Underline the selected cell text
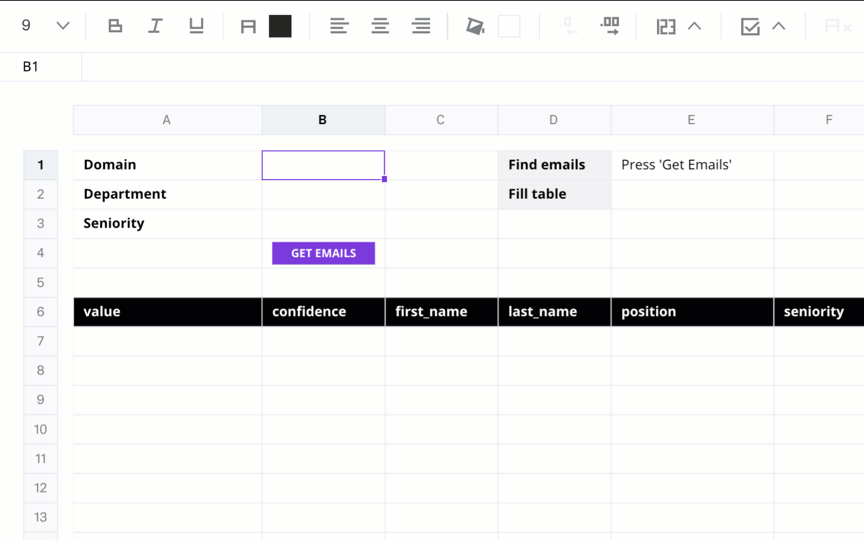The image size is (864, 540). 196,26
